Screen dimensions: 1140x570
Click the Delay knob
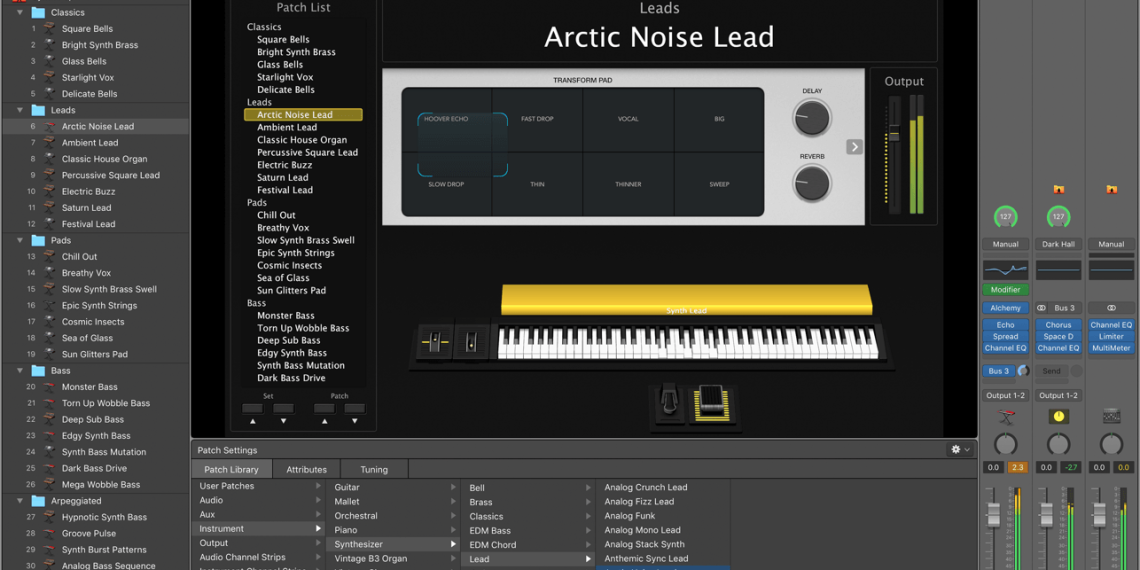click(x=812, y=119)
